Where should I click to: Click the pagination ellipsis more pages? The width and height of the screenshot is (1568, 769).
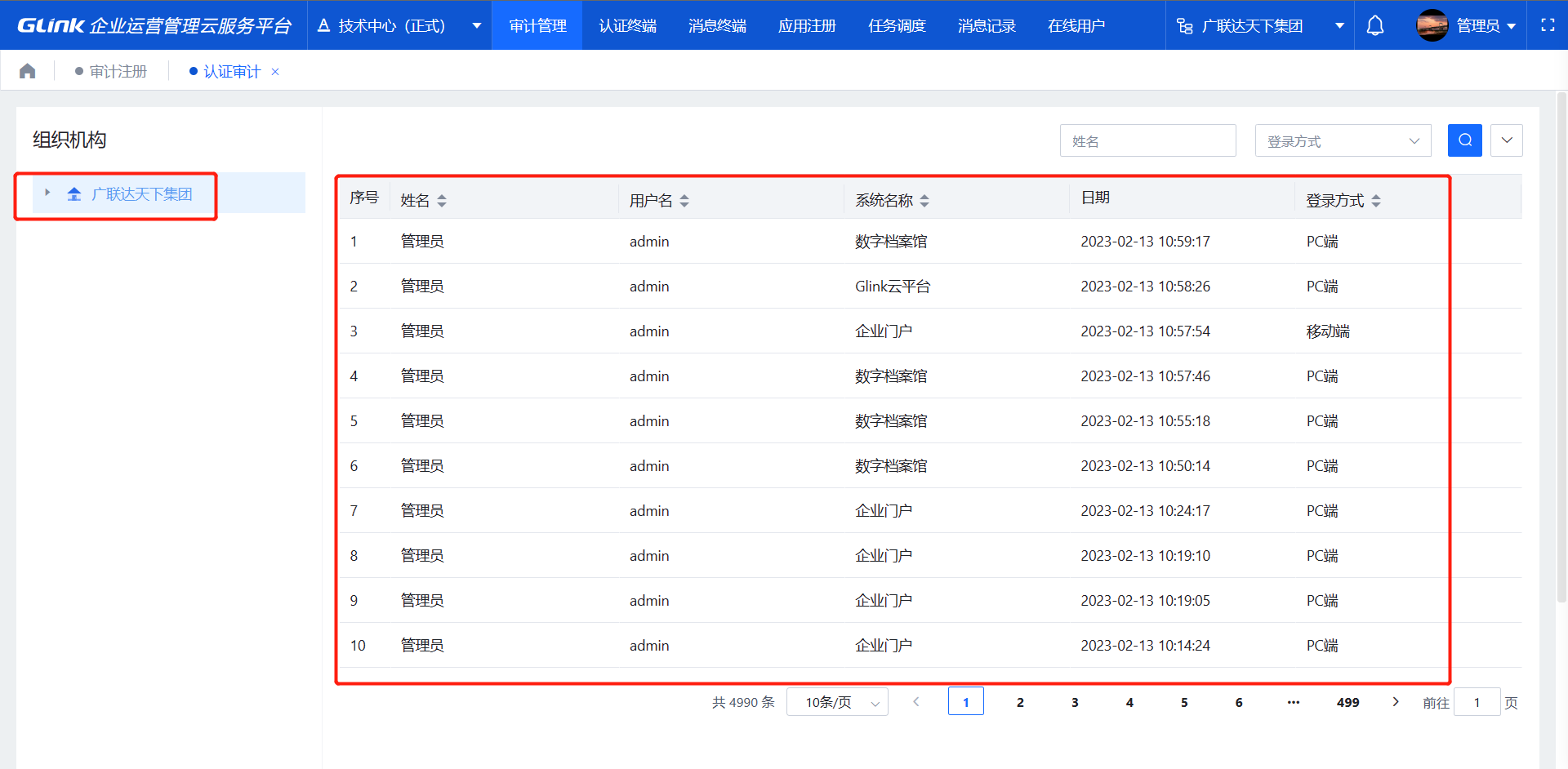pyautogui.click(x=1294, y=702)
